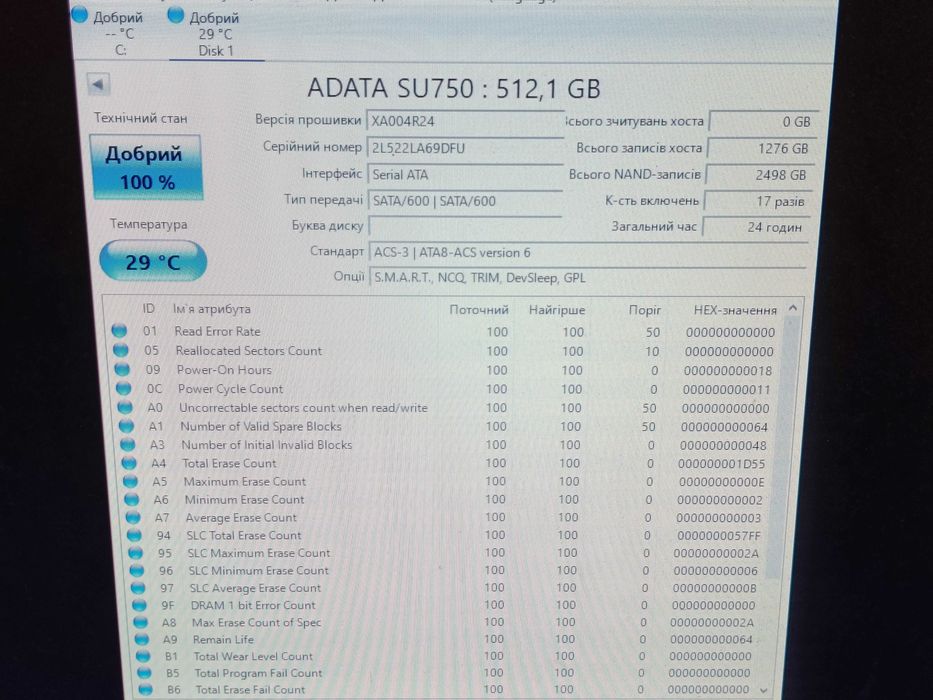The width and height of the screenshot is (933, 700).
Task: Select the Power Cycle Count attribute name
Action: tap(230, 389)
